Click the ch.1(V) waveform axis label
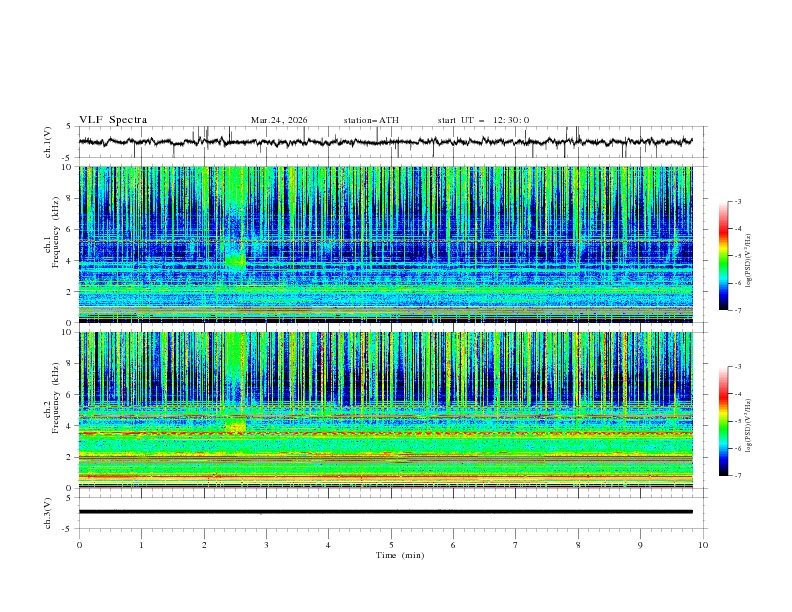The image size is (792, 612). point(48,142)
